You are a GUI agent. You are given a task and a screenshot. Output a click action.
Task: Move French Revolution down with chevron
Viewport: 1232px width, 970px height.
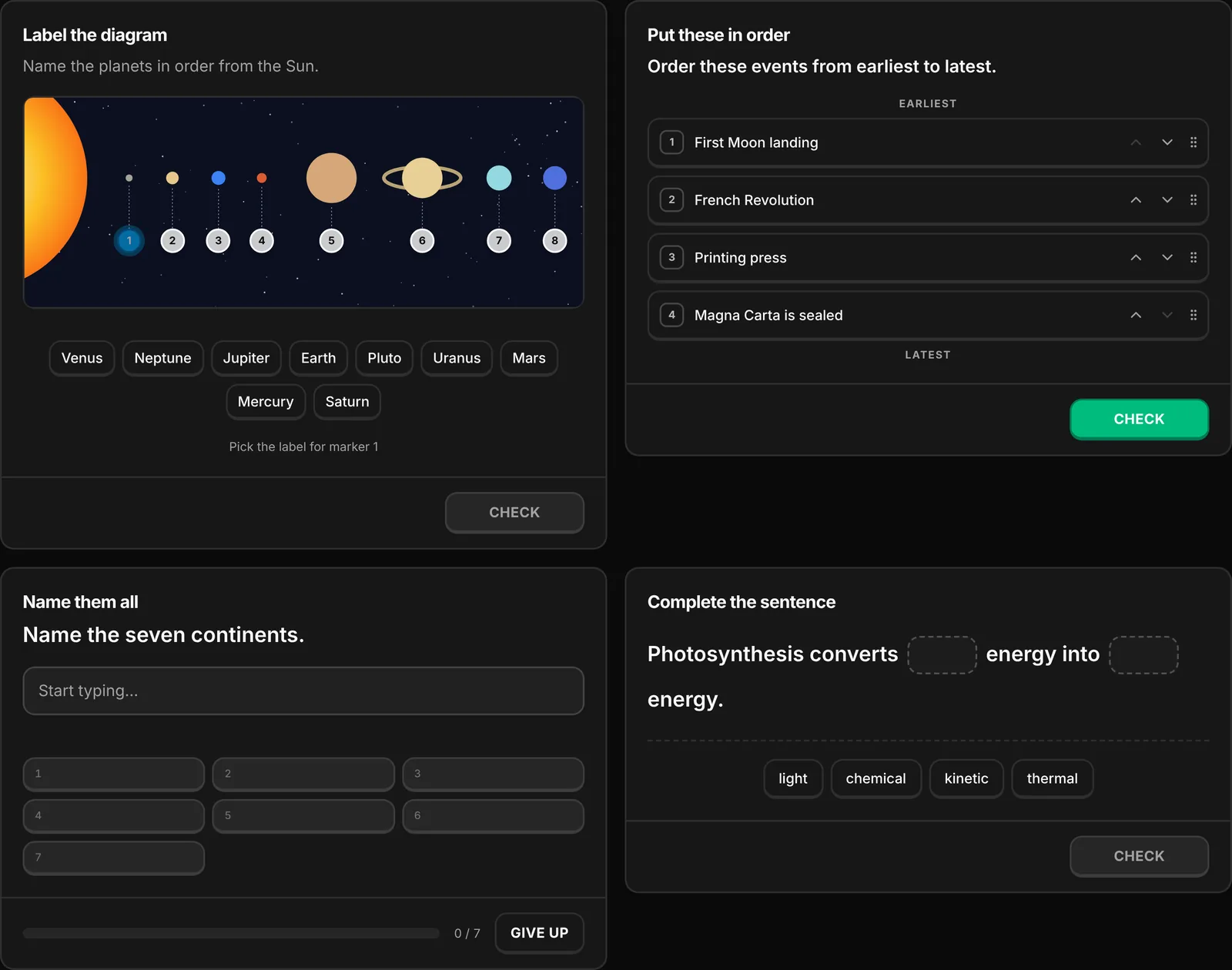(1167, 200)
